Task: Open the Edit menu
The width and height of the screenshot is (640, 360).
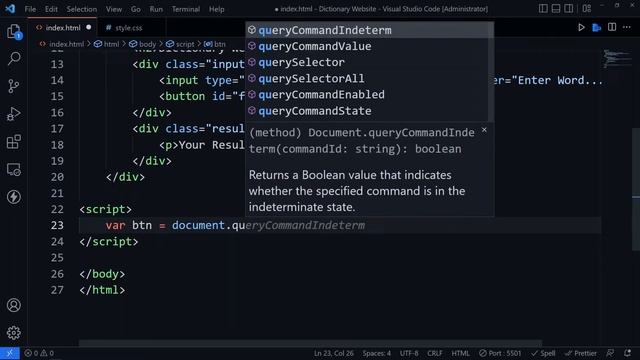Action: tap(51, 9)
